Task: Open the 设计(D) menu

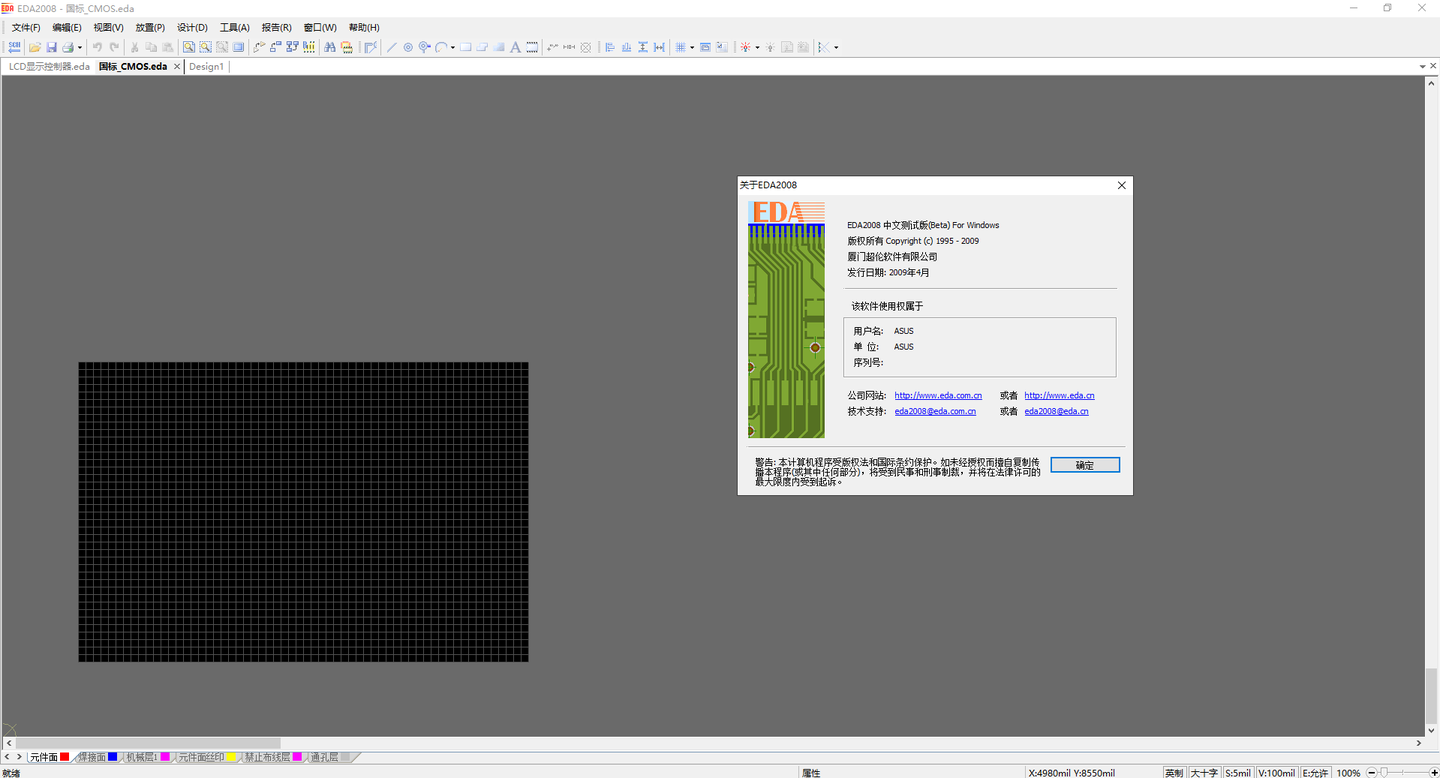Action: click(x=193, y=27)
